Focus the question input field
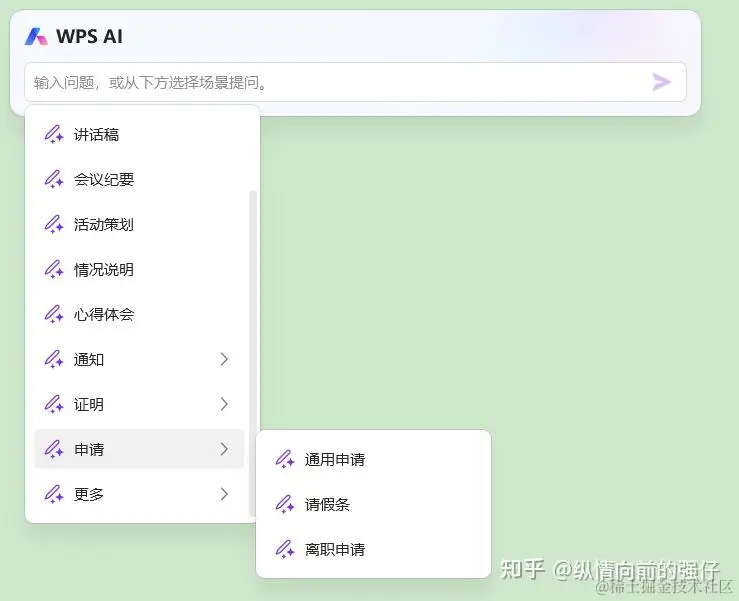This screenshot has height=601, width=739. (x=355, y=82)
